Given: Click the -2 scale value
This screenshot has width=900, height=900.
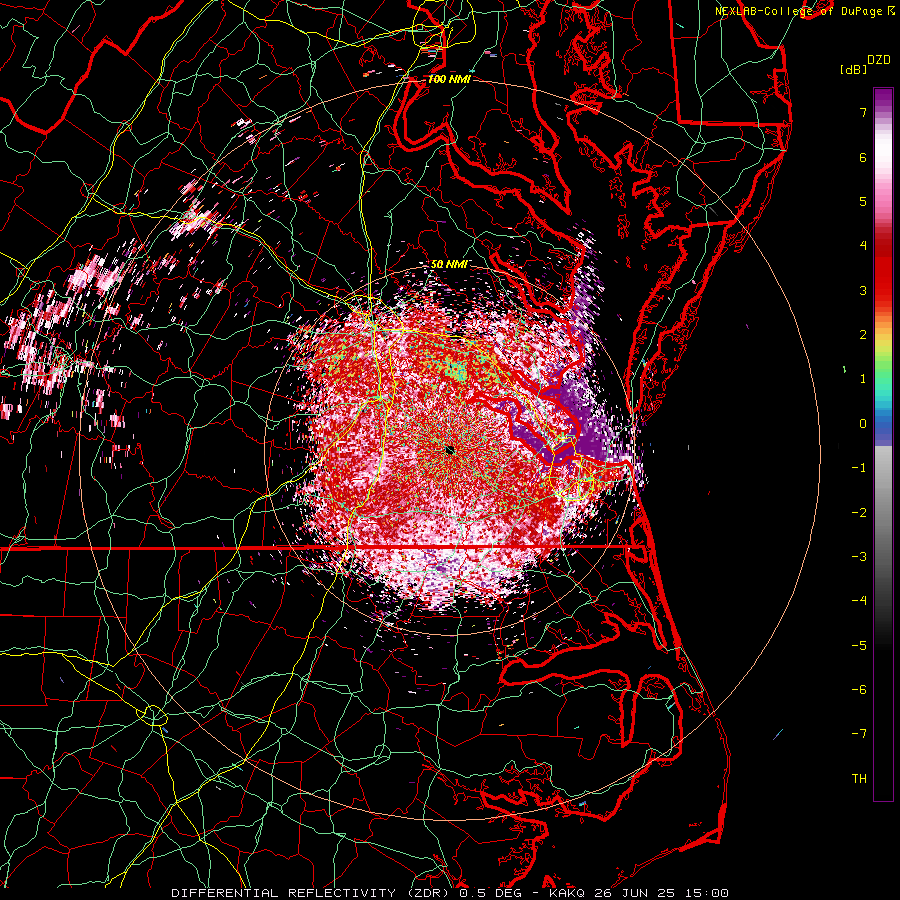Looking at the screenshot, I should pos(859,512).
